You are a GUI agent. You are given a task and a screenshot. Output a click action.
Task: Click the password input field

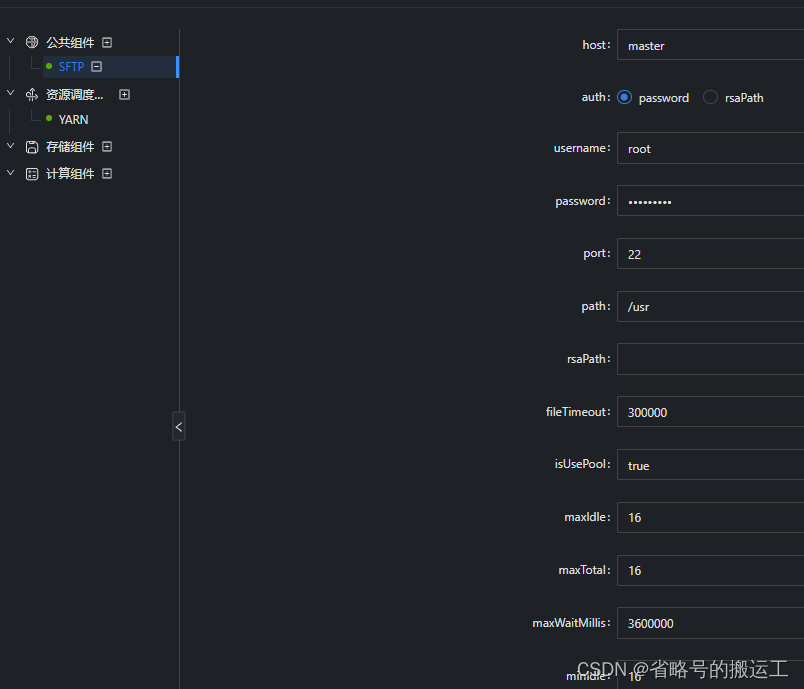[710, 201]
